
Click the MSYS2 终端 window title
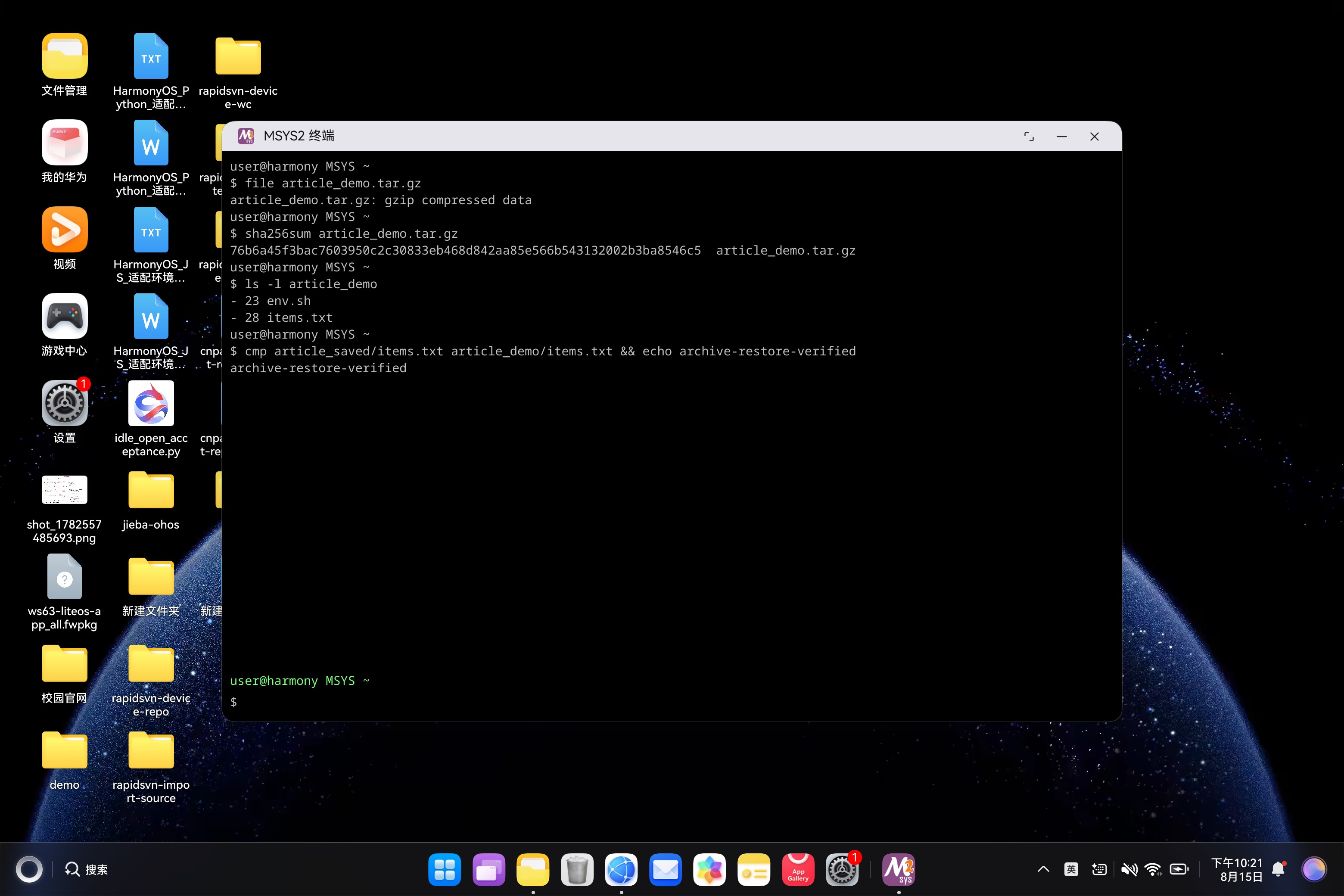coord(299,136)
